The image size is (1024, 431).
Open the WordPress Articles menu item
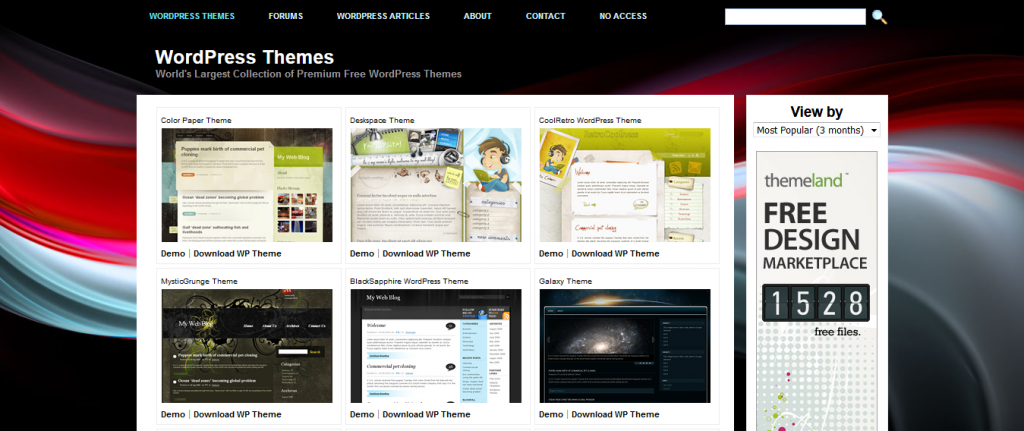383,16
